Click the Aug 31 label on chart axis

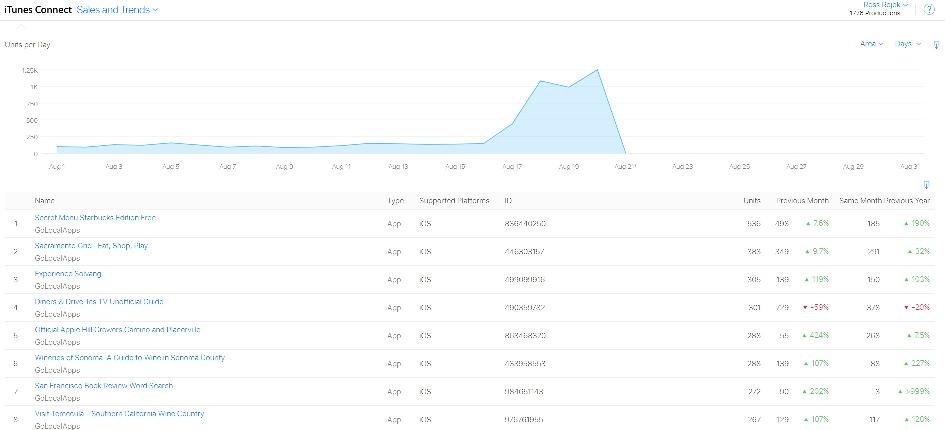point(909,166)
